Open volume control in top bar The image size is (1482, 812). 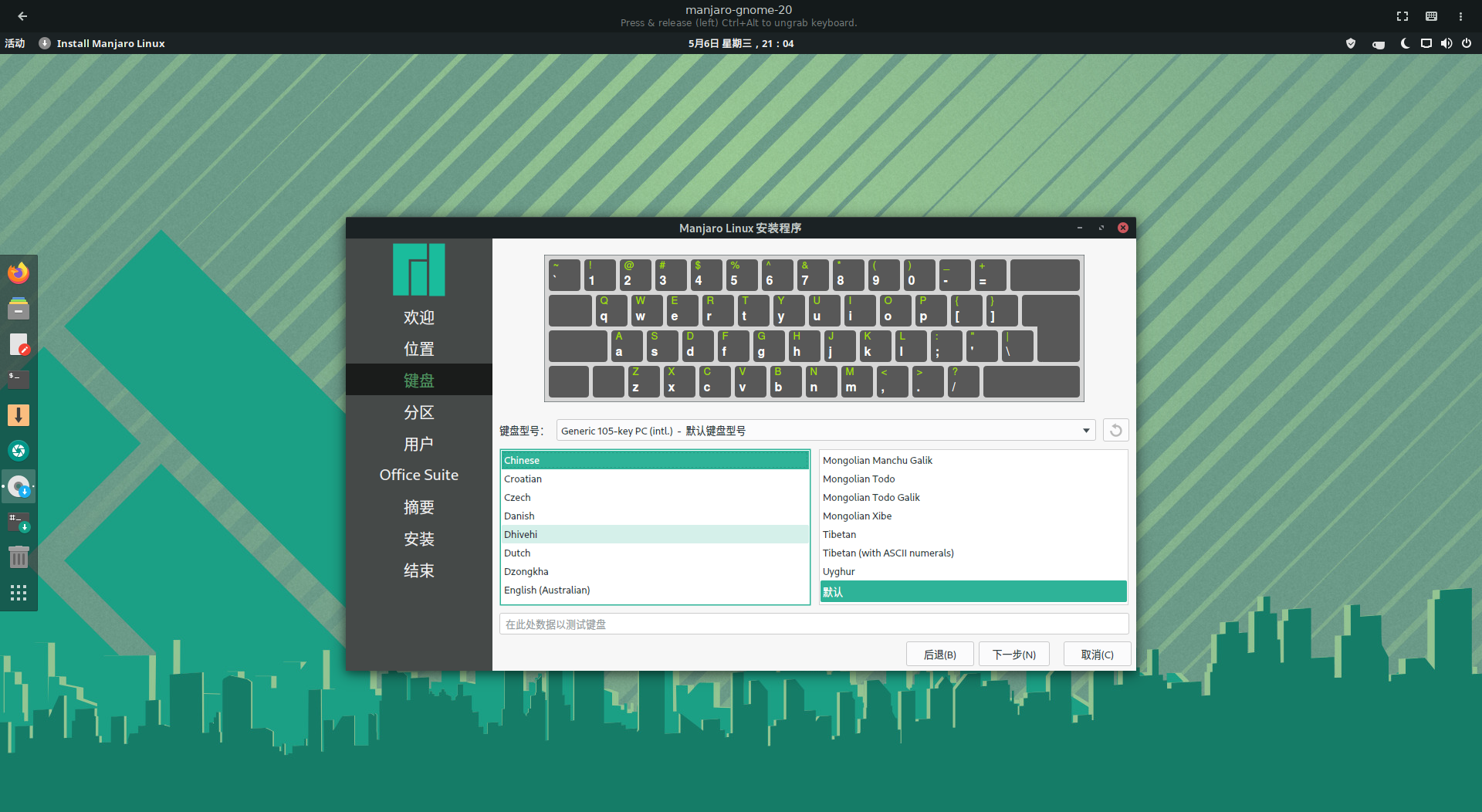pyautogui.click(x=1446, y=44)
